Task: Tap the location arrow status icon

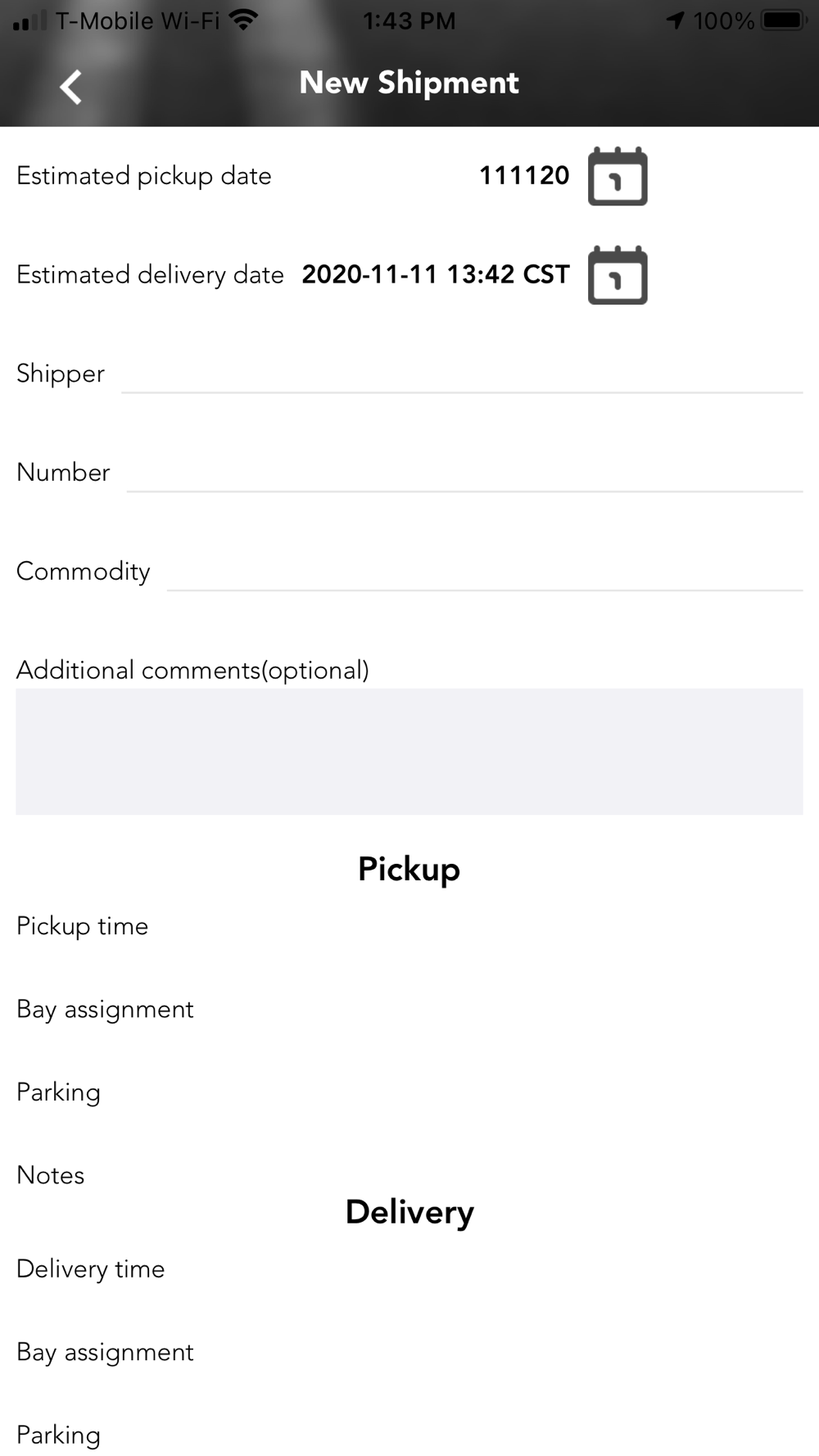Action: pos(675,20)
